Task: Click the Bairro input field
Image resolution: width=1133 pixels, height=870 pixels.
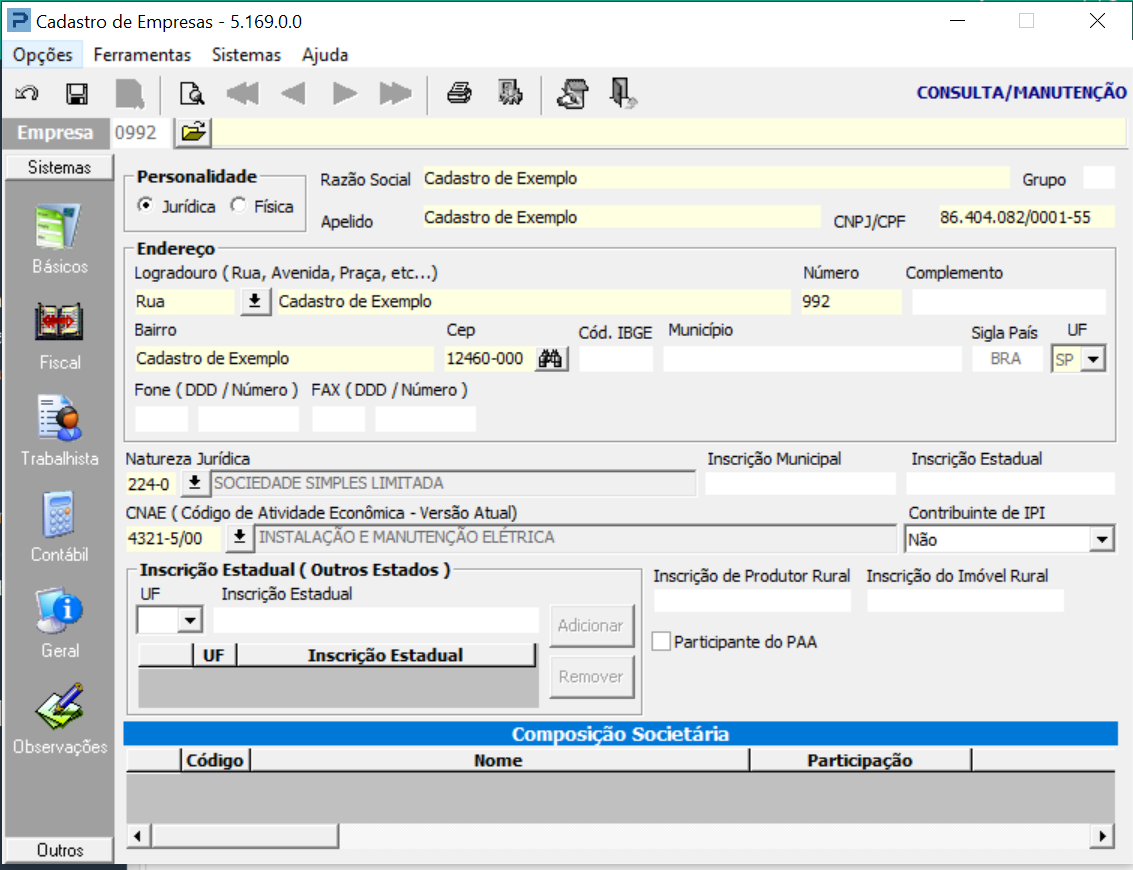Action: (x=284, y=358)
